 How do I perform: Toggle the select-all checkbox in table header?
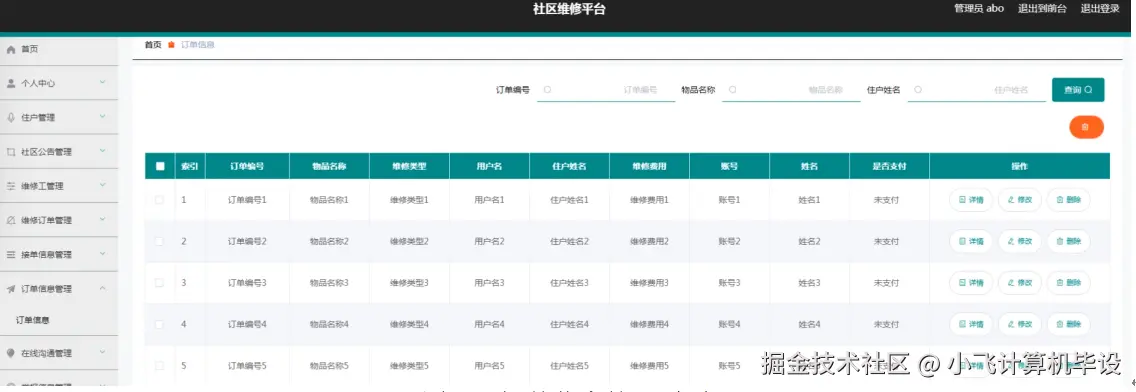click(159, 166)
